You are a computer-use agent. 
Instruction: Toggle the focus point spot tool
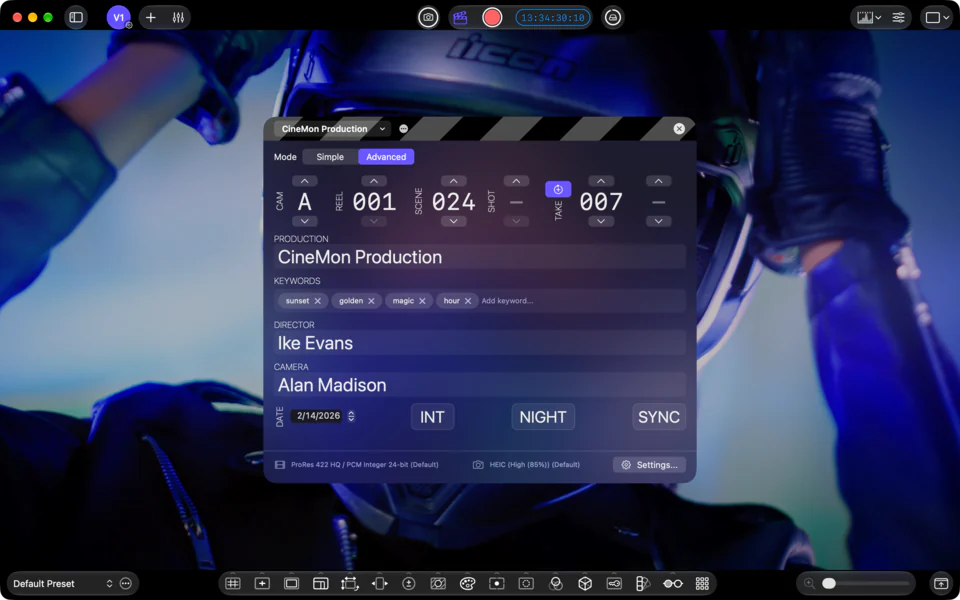pyautogui.click(x=497, y=583)
